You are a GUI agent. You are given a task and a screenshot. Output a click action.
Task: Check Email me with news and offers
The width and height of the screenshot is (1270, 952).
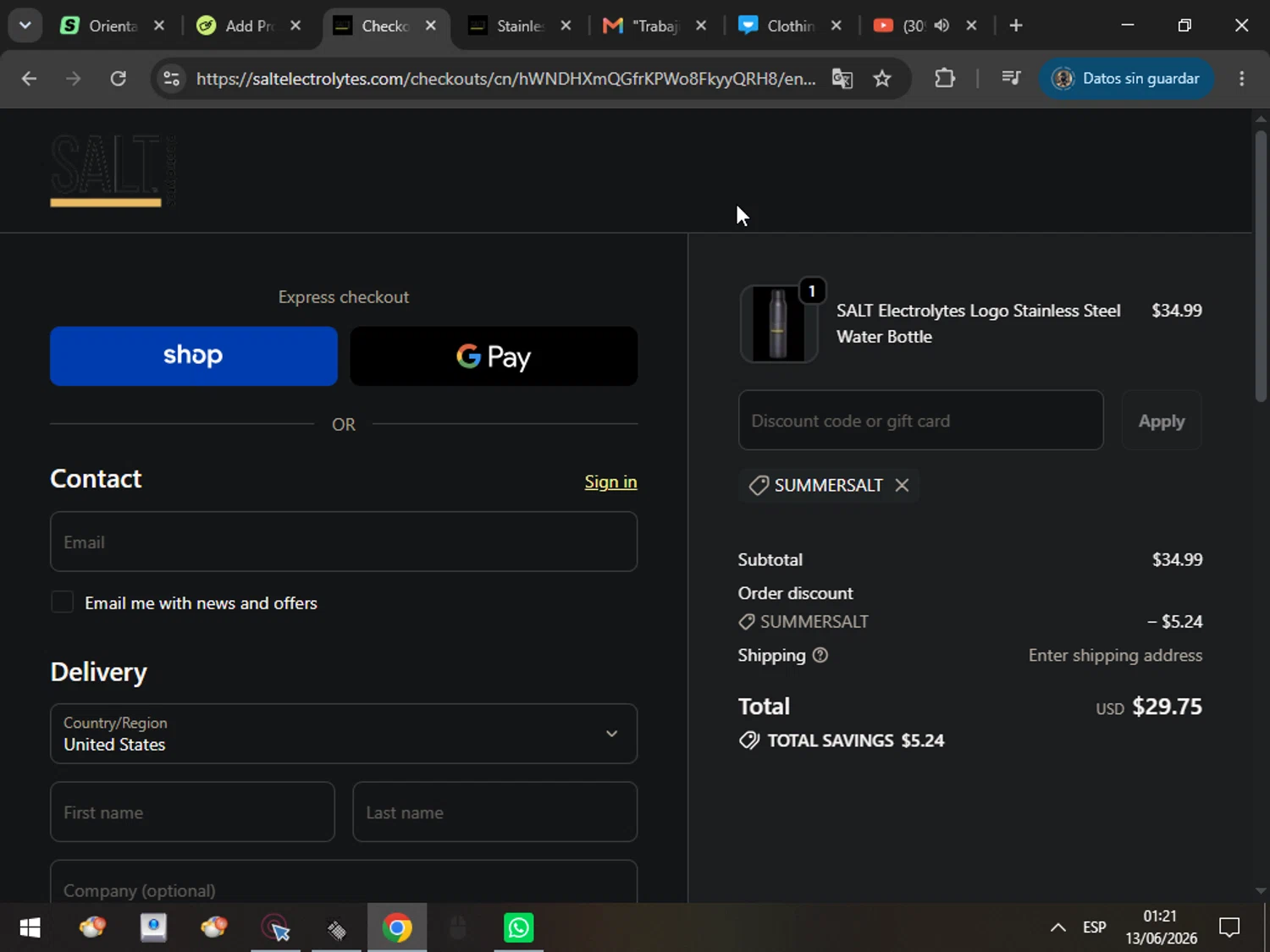(x=62, y=602)
